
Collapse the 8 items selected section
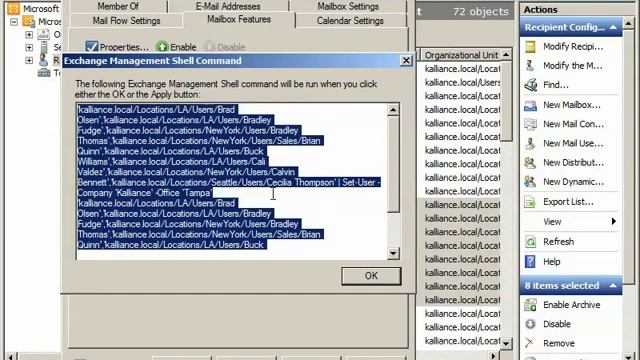click(613, 286)
